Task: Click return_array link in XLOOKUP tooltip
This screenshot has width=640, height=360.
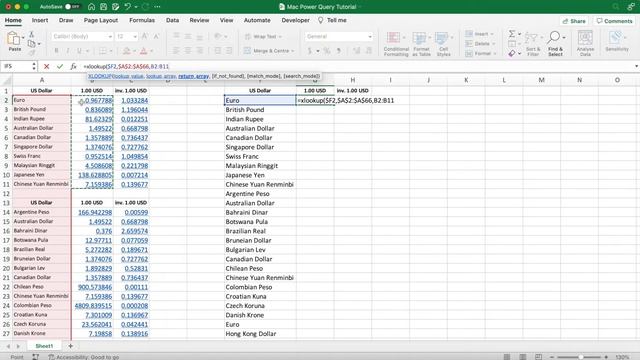Action: pos(193,76)
